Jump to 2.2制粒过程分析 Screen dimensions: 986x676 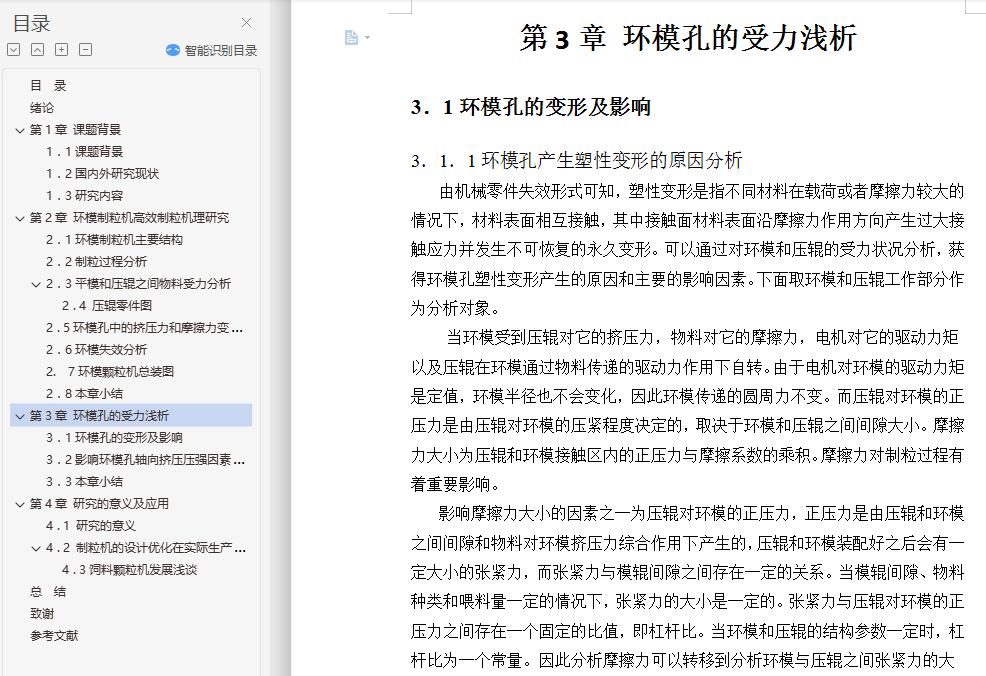[96, 262]
